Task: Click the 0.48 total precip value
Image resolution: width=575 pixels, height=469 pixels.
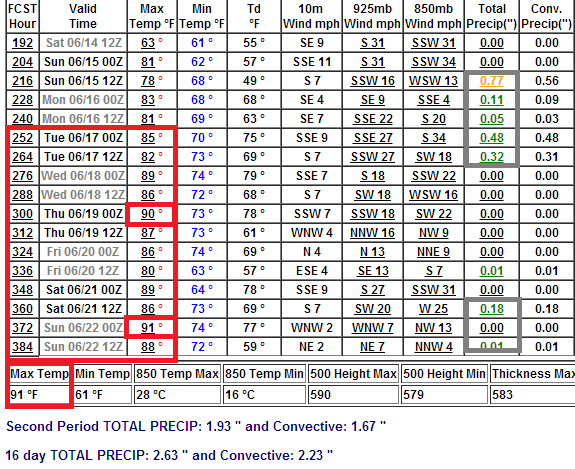Action: pyautogui.click(x=491, y=138)
